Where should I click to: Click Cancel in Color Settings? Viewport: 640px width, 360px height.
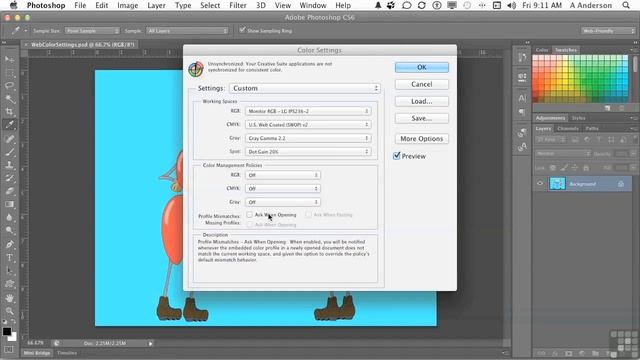(422, 84)
